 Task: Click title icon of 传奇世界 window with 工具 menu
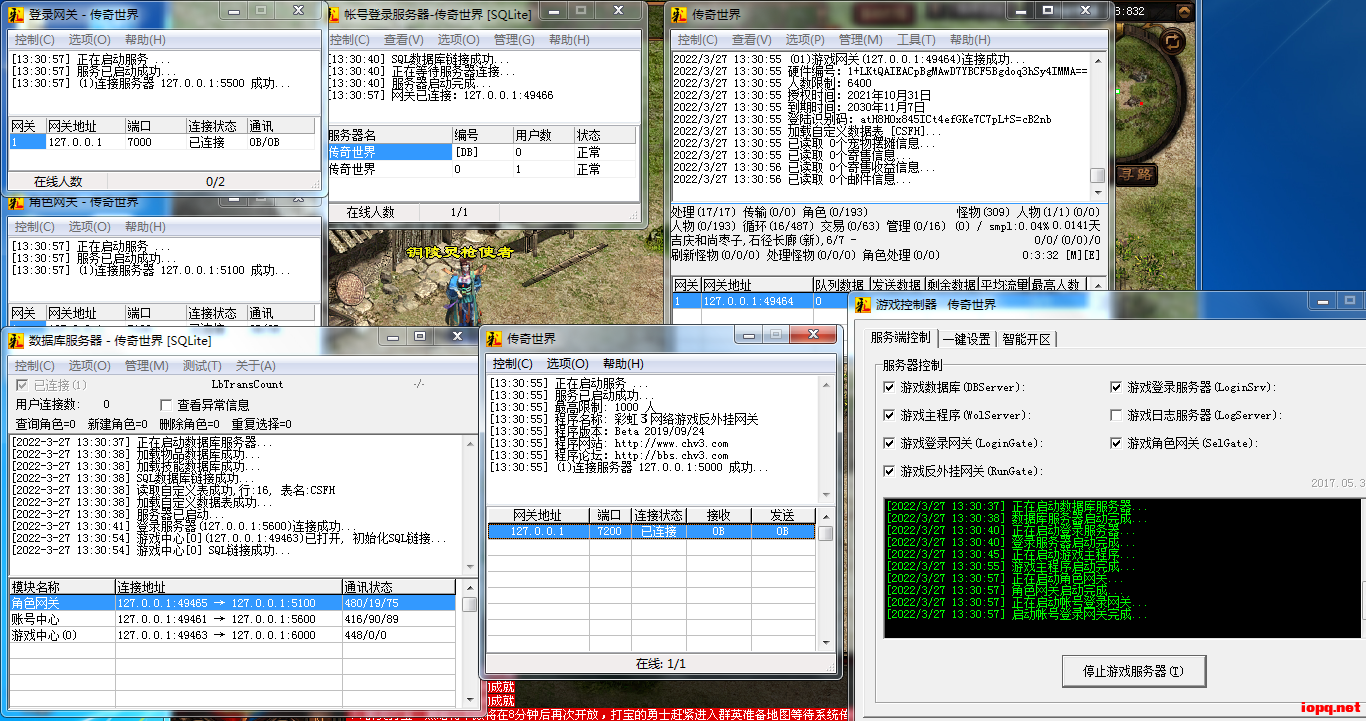click(679, 15)
